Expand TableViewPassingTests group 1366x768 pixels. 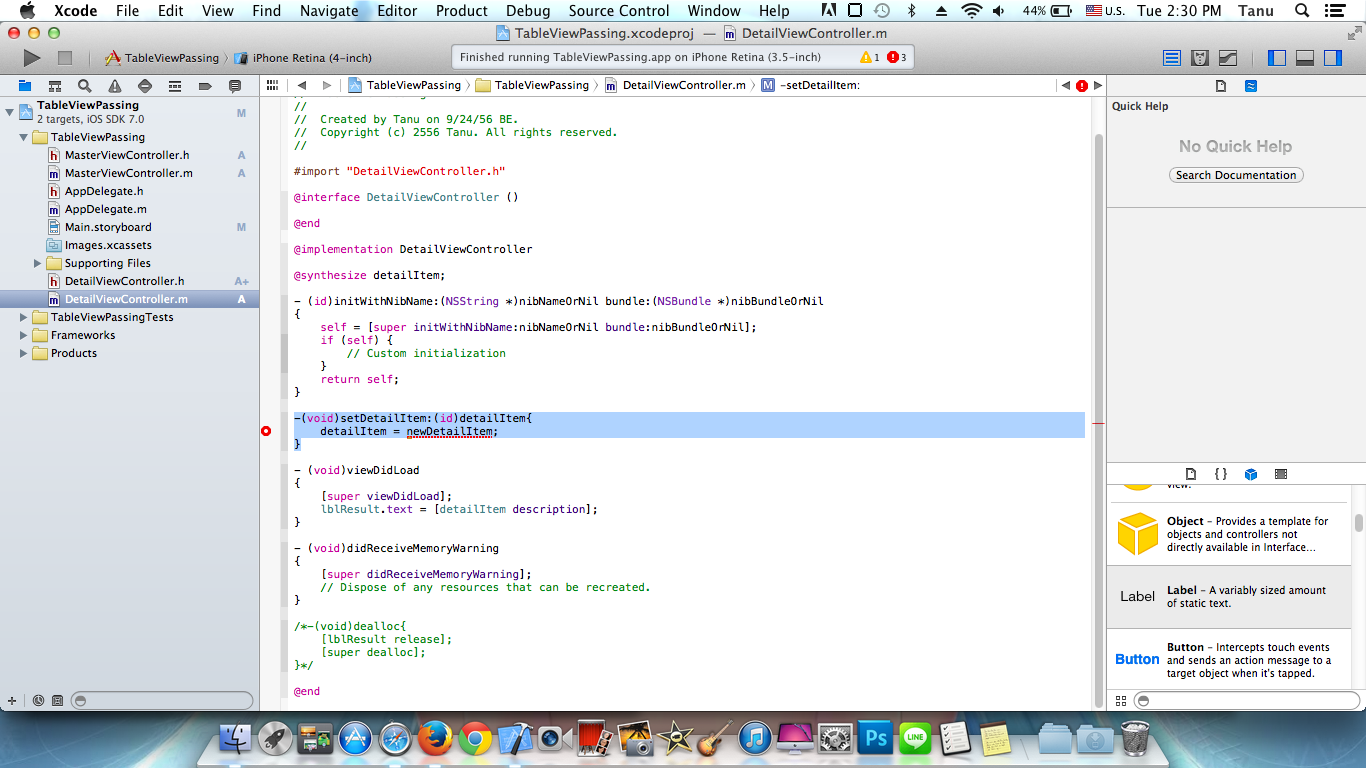[24, 317]
